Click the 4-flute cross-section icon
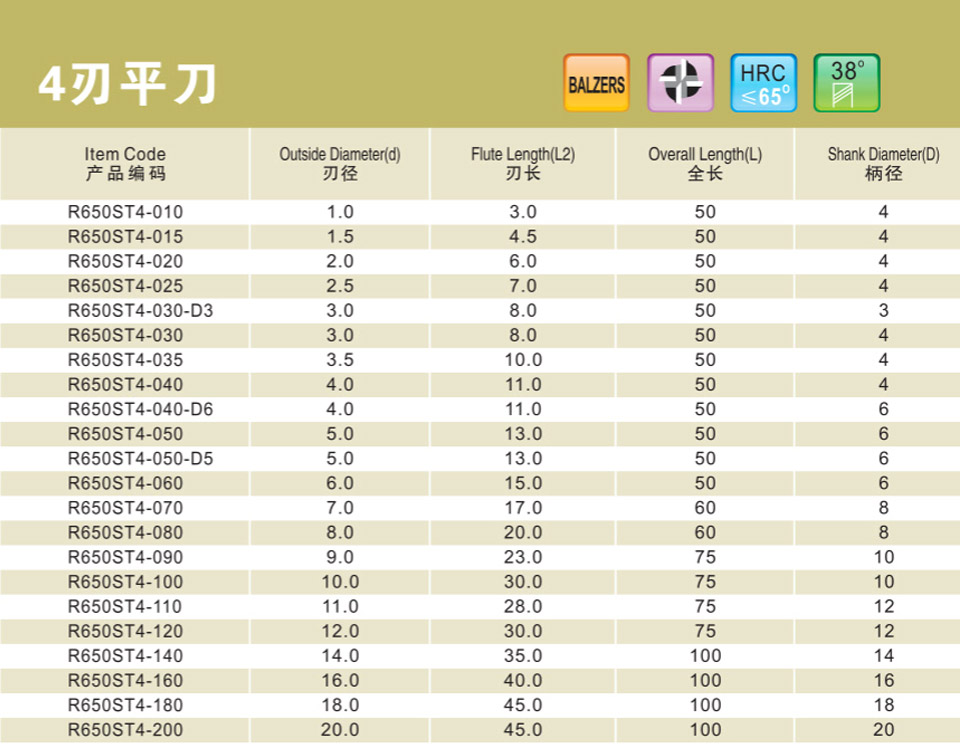The height and width of the screenshot is (748, 960). pyautogui.click(x=680, y=83)
